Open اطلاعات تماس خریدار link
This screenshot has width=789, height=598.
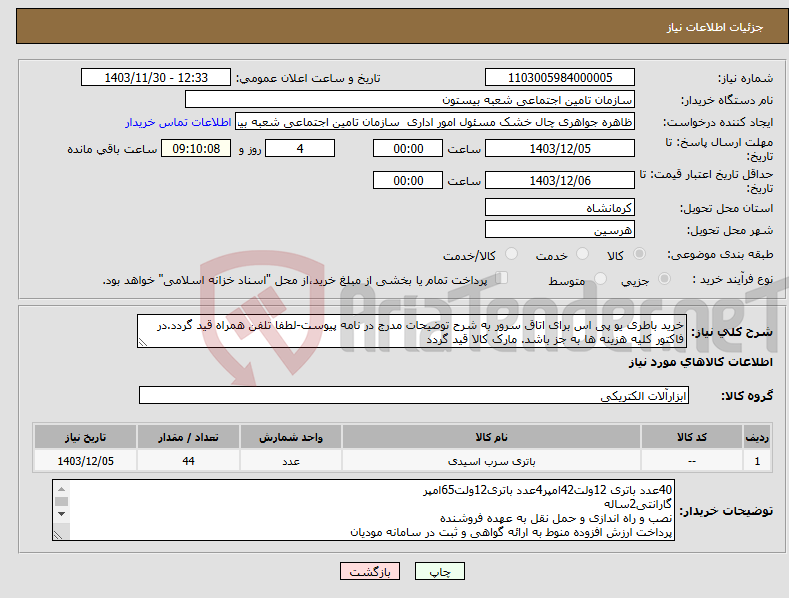pos(178,122)
